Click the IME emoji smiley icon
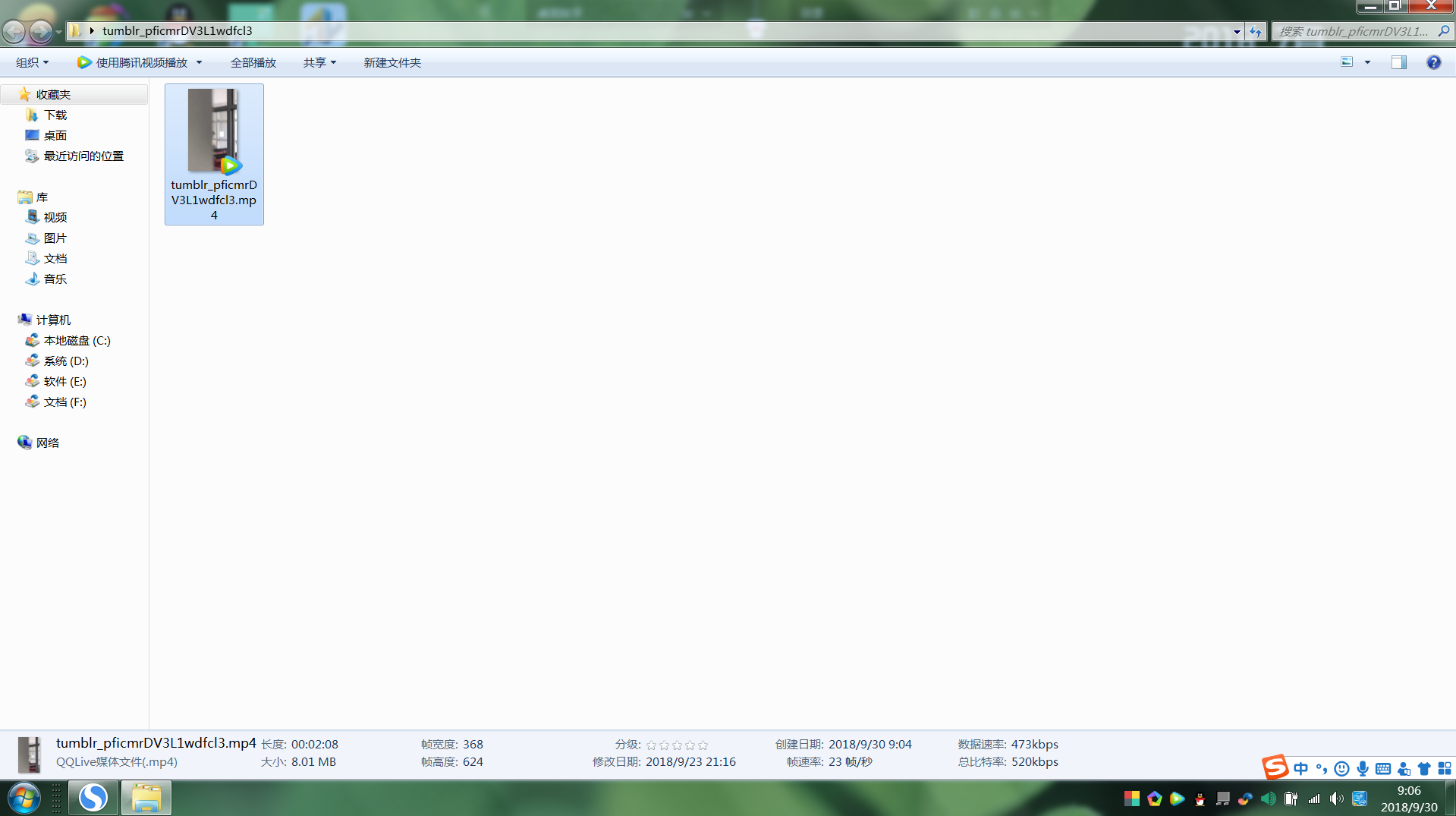The image size is (1456, 816). [1341, 768]
